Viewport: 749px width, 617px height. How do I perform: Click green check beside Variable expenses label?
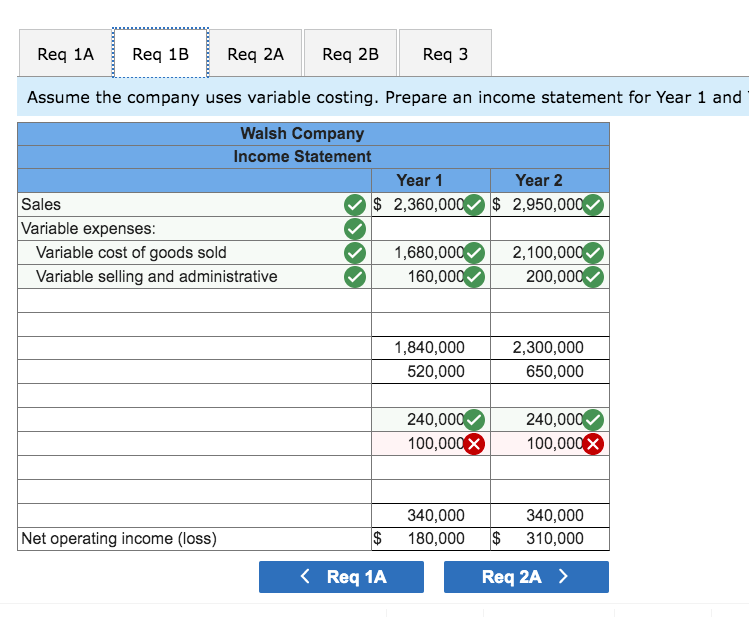(355, 229)
